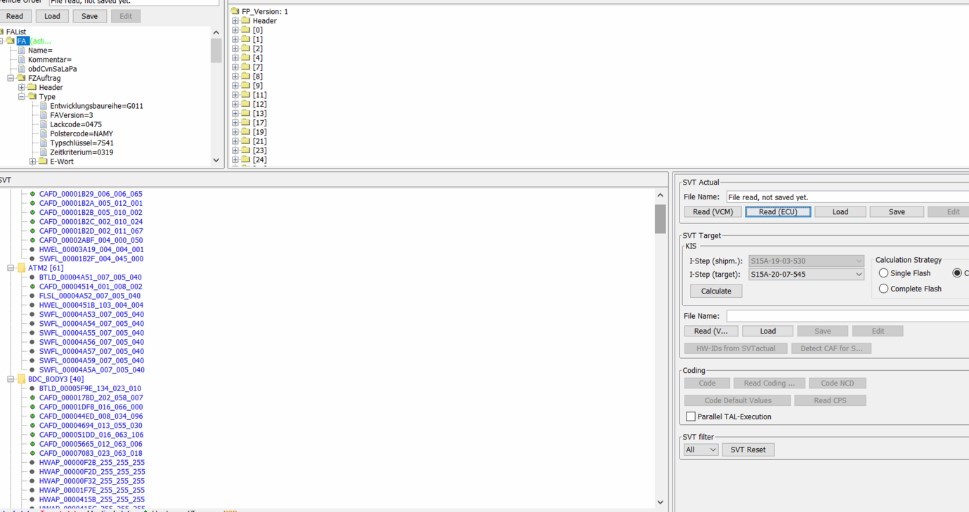
Task: Click the Read button above FAList
Action: click(14, 16)
